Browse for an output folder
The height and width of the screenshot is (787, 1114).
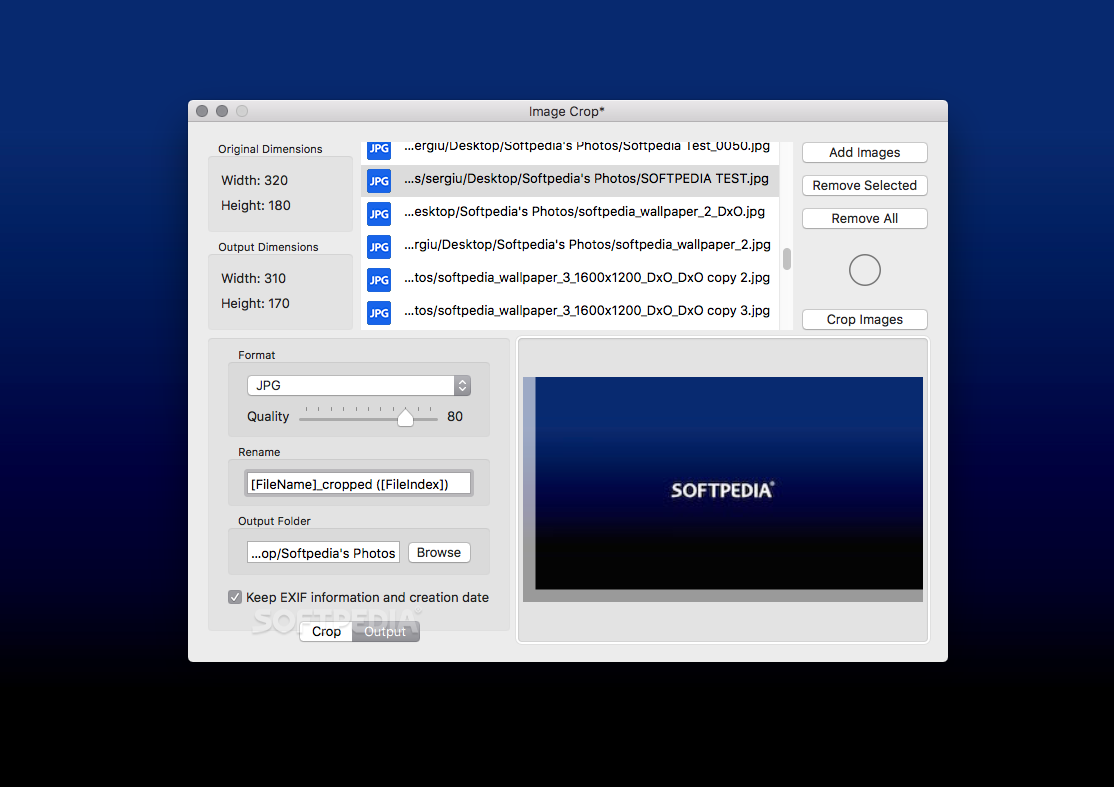[x=439, y=553]
